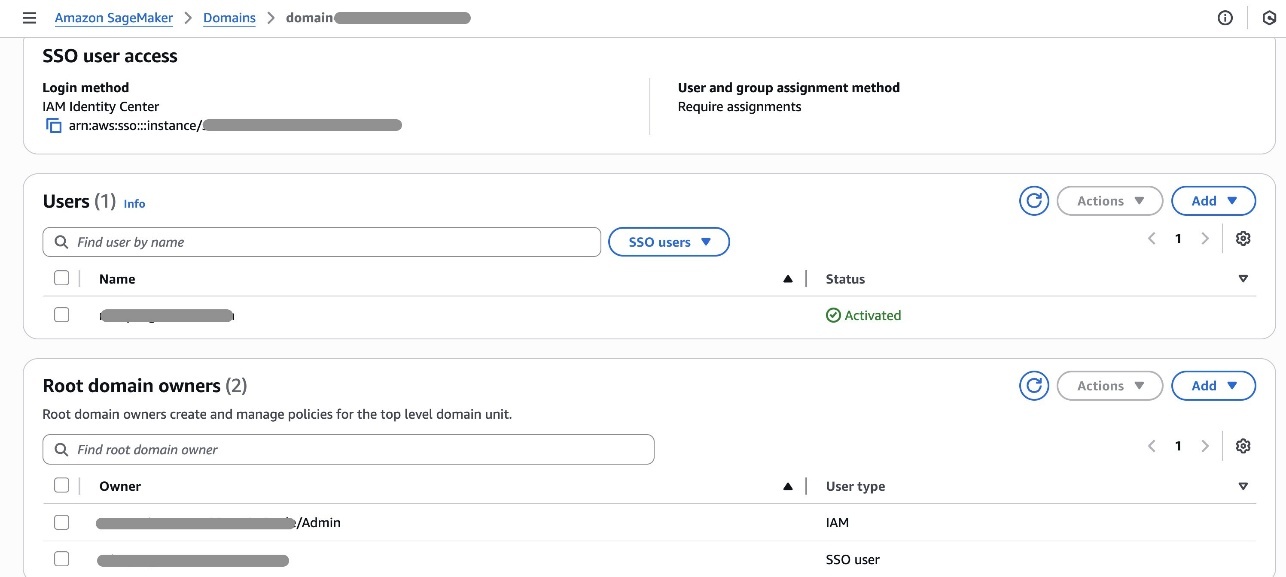Open the SSO users filter dropdown
The image size is (1286, 577).
669,242
